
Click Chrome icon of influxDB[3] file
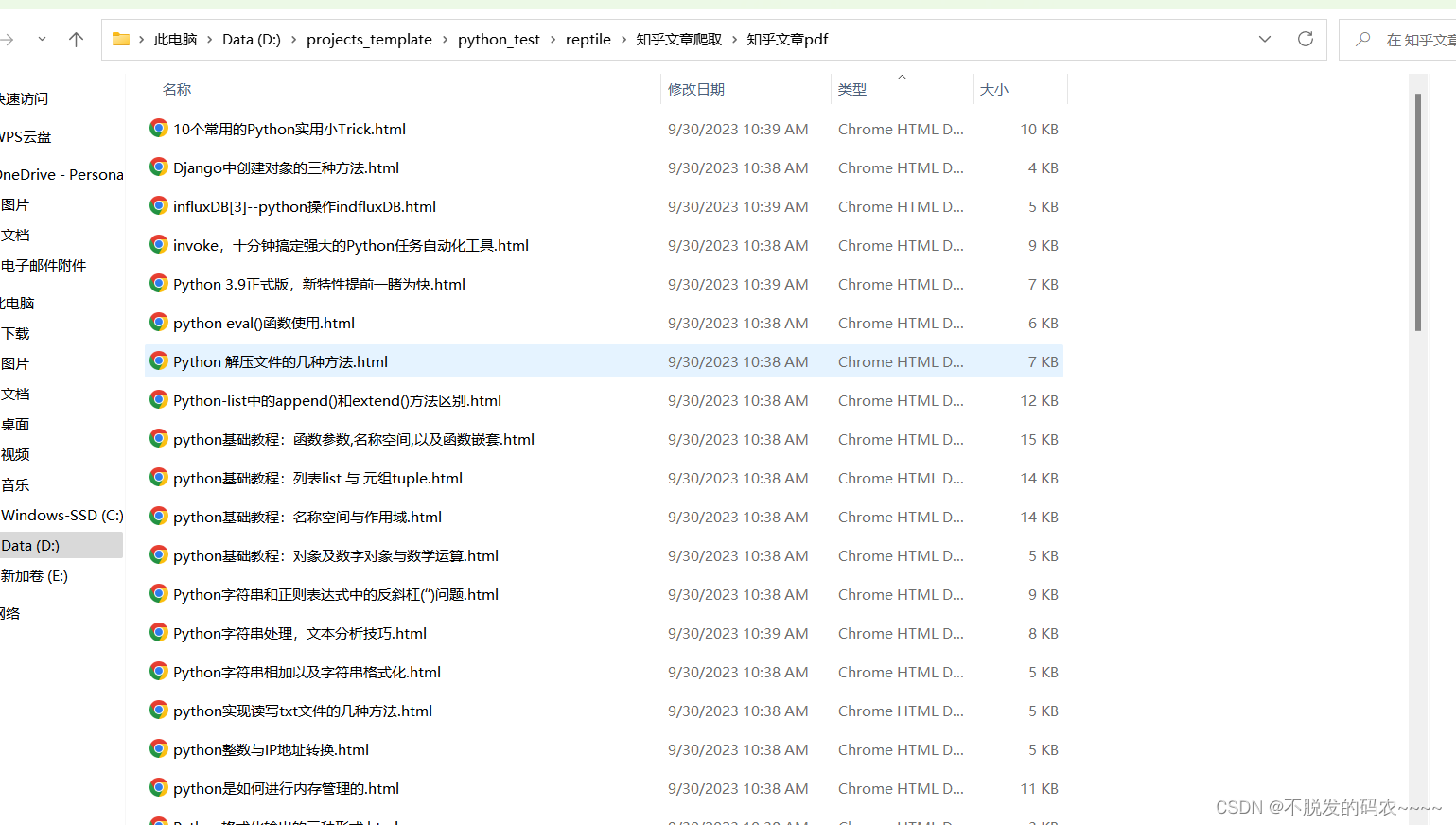pyautogui.click(x=159, y=205)
